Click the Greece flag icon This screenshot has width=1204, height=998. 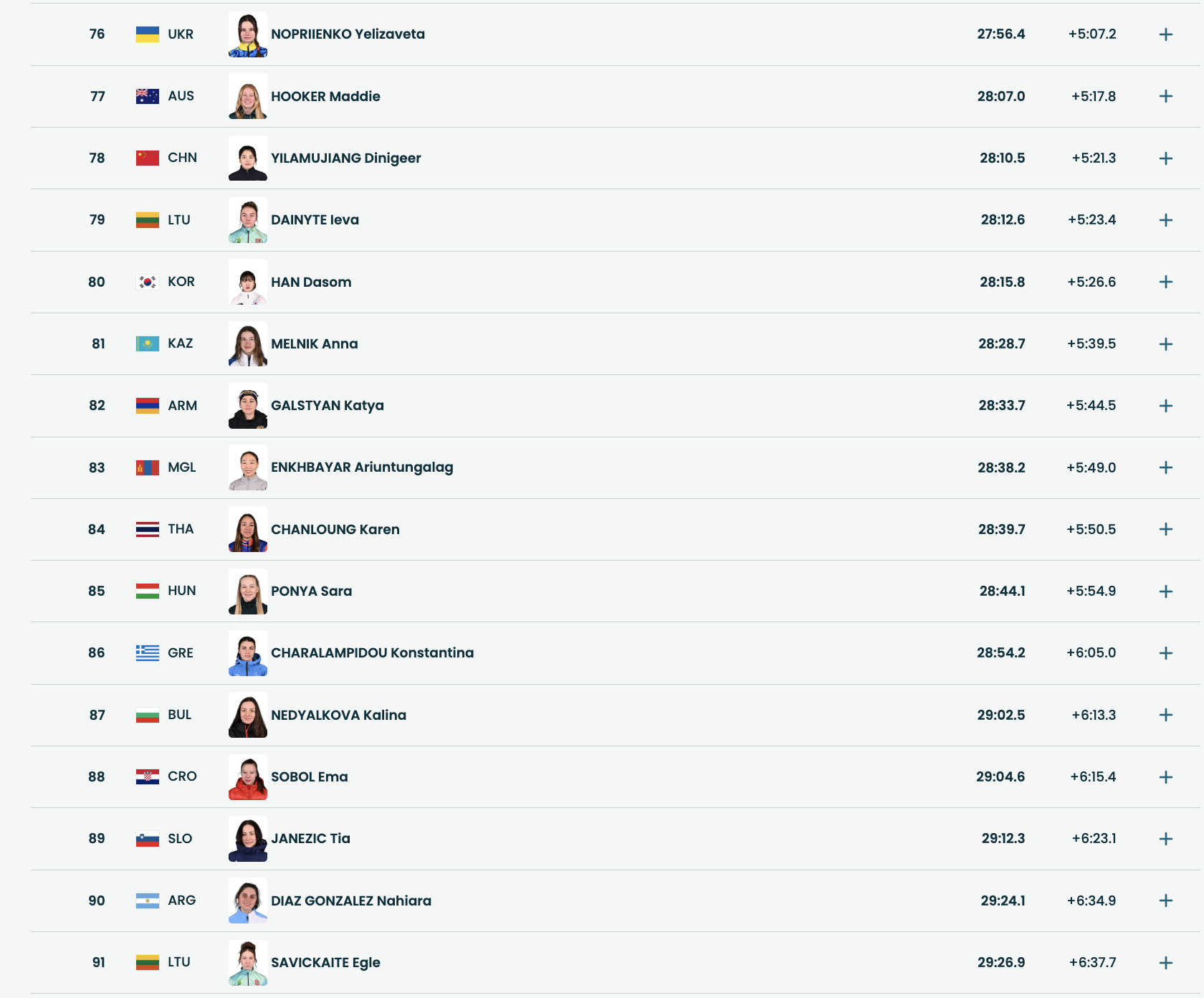pos(148,653)
